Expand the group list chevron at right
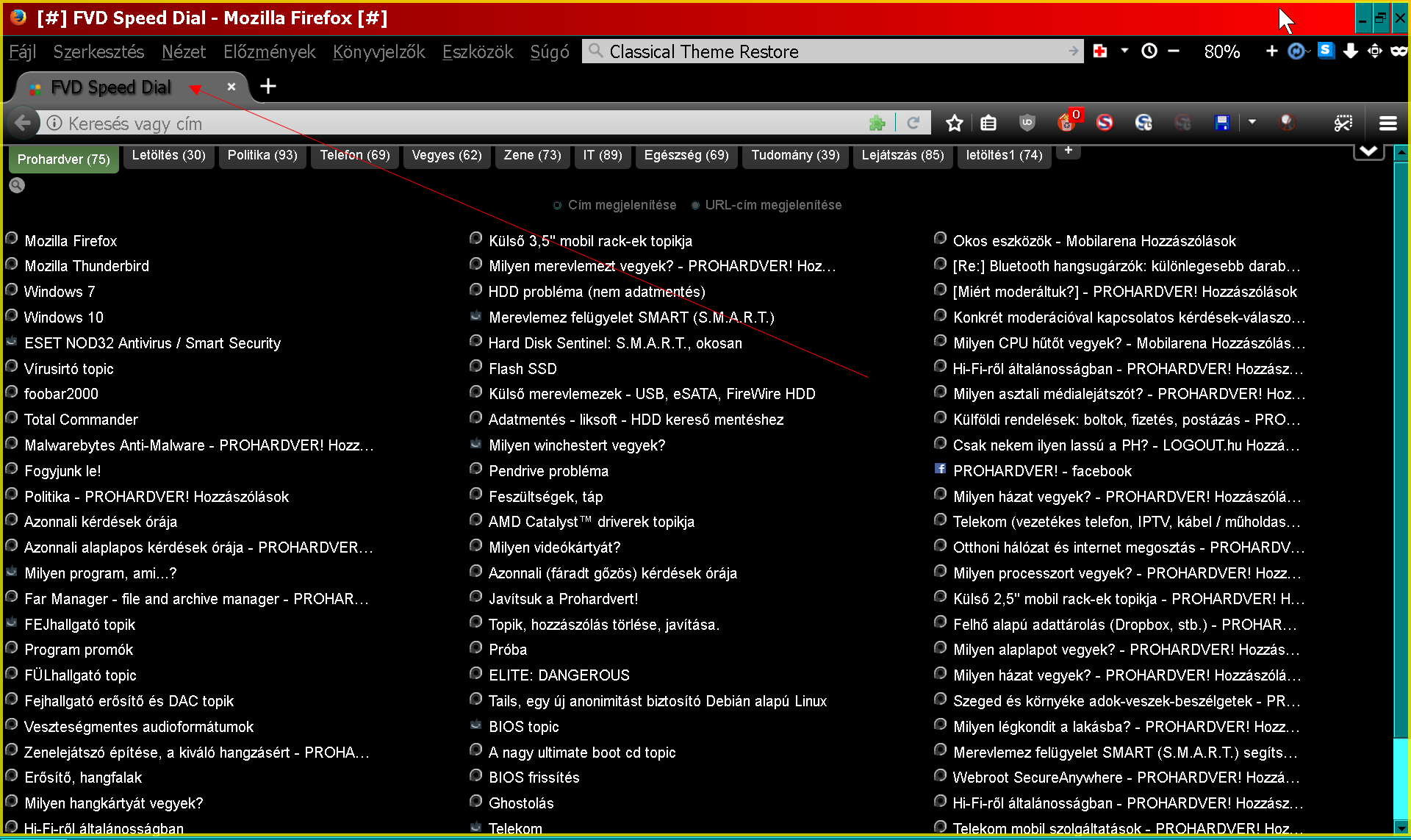1411x840 pixels. tap(1368, 151)
